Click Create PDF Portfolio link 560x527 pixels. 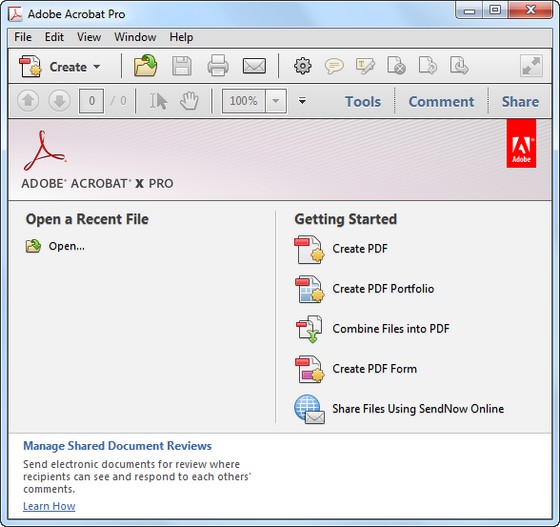[383, 288]
